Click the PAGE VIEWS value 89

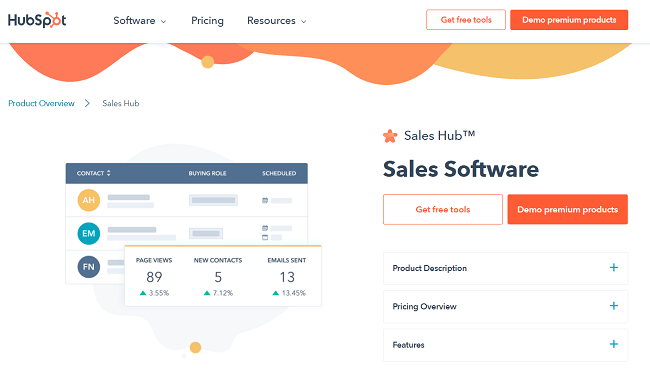pyautogui.click(x=154, y=277)
